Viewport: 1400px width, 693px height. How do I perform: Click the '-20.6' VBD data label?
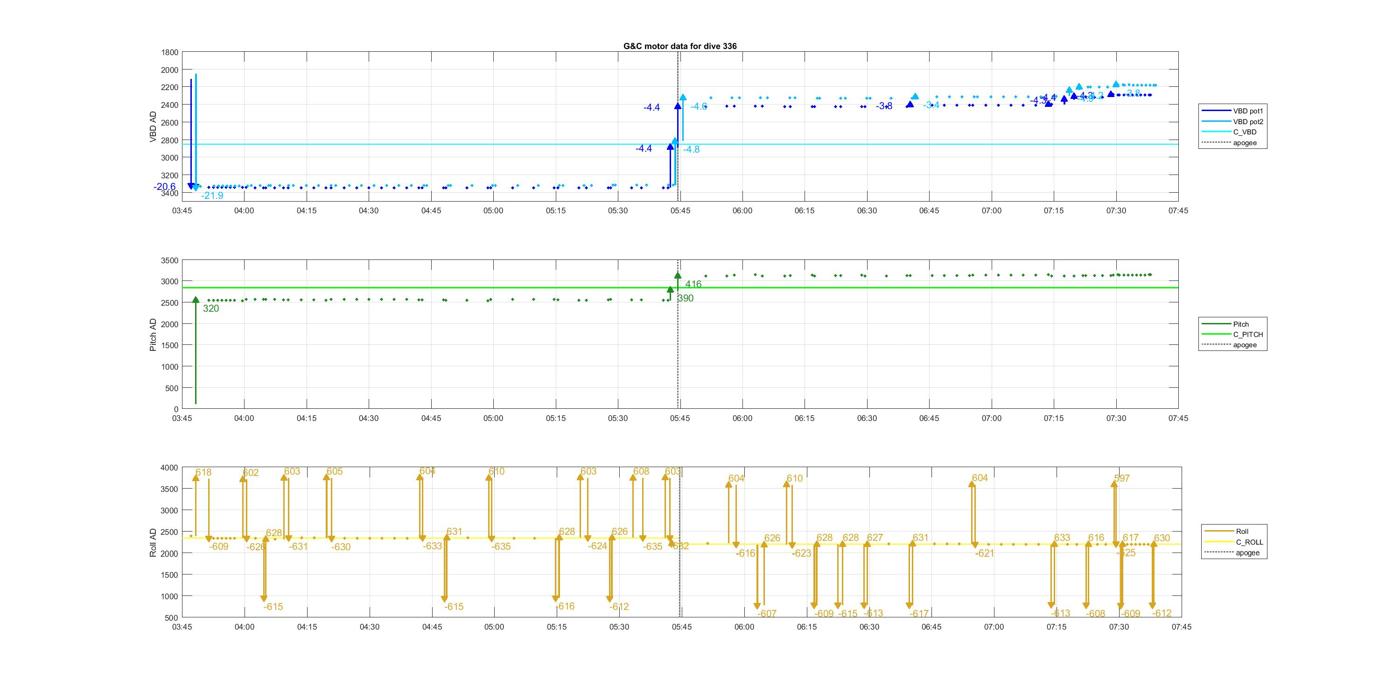[x=165, y=187]
